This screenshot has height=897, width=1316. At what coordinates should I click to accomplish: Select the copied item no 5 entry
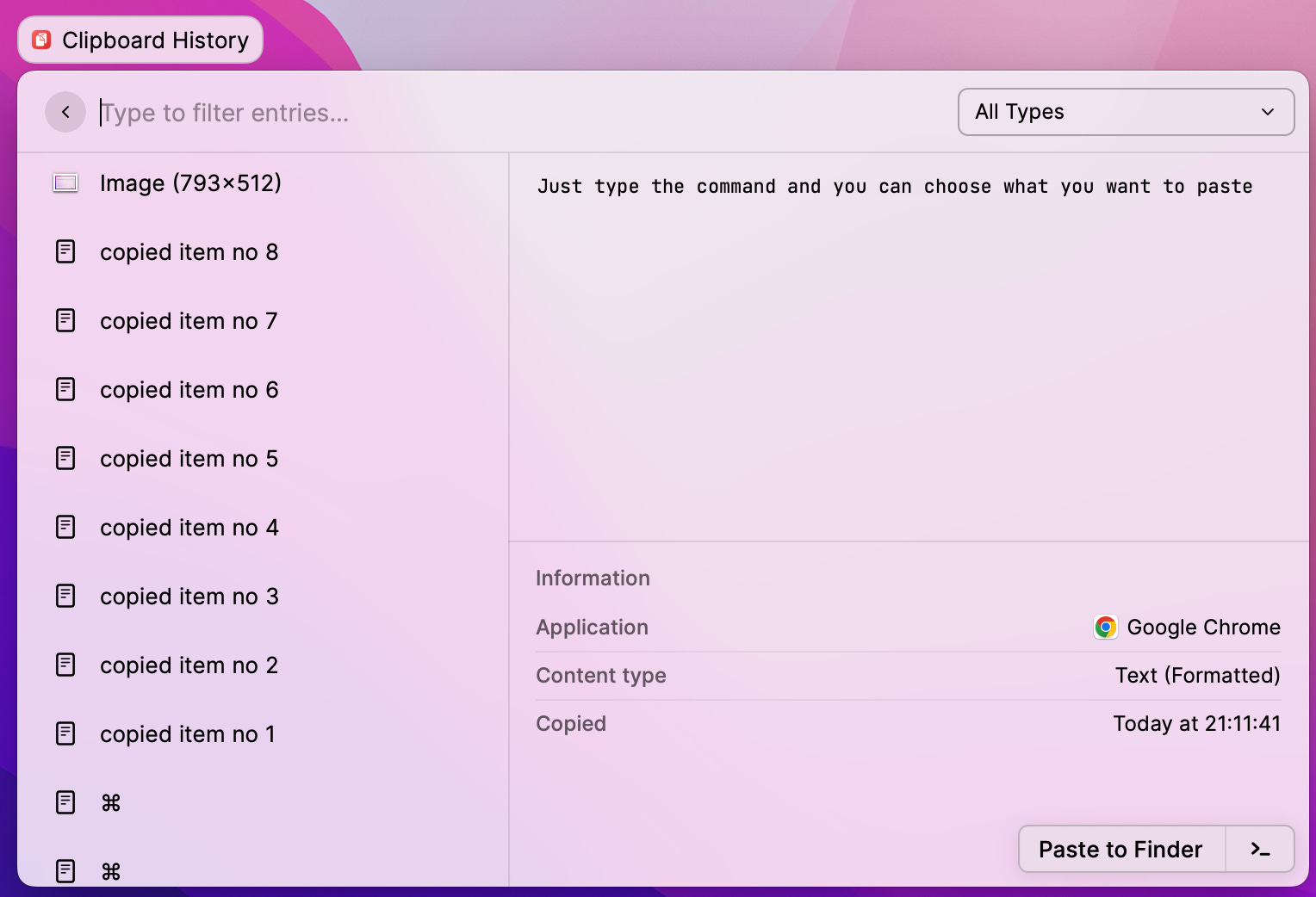(x=189, y=458)
